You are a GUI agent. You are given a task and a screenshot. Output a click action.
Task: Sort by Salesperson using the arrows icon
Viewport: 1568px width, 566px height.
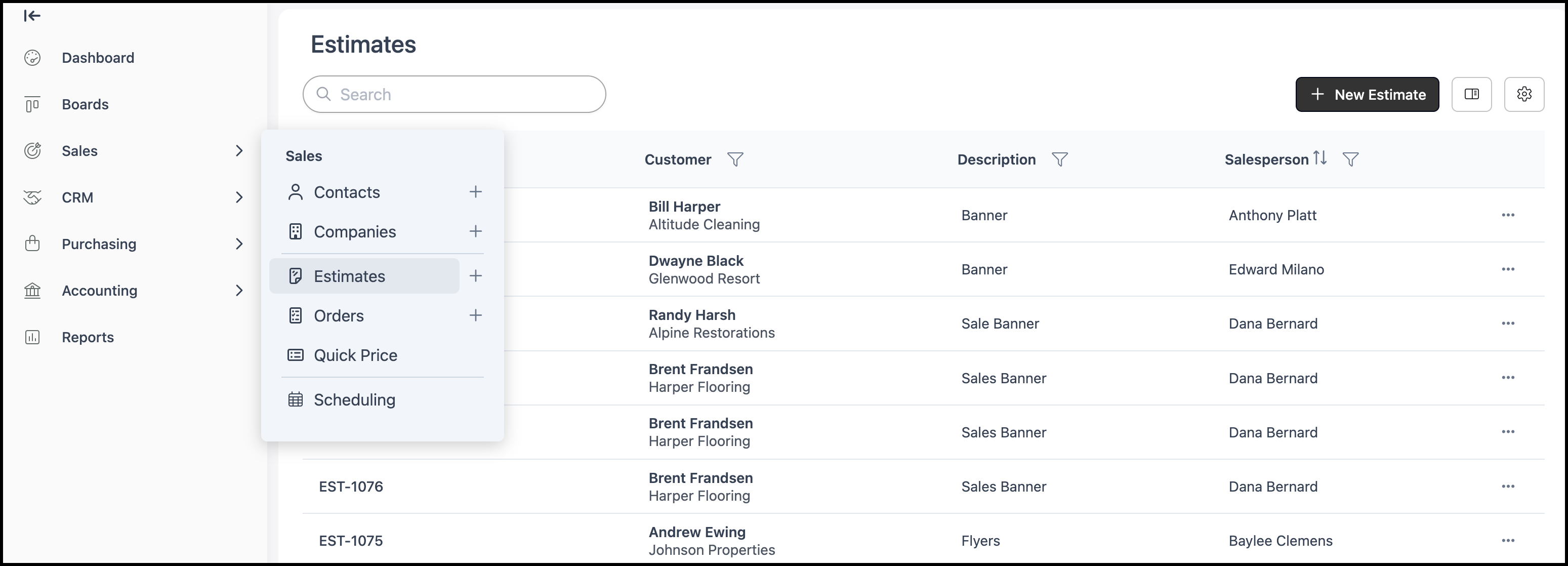[x=1319, y=158]
